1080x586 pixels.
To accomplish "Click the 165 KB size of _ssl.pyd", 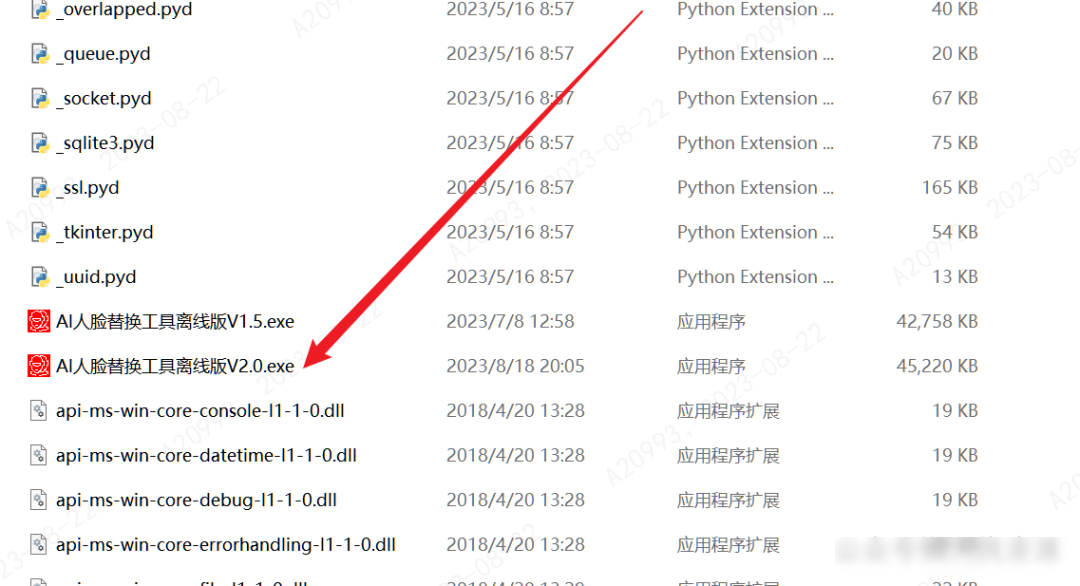I will (x=950, y=188).
